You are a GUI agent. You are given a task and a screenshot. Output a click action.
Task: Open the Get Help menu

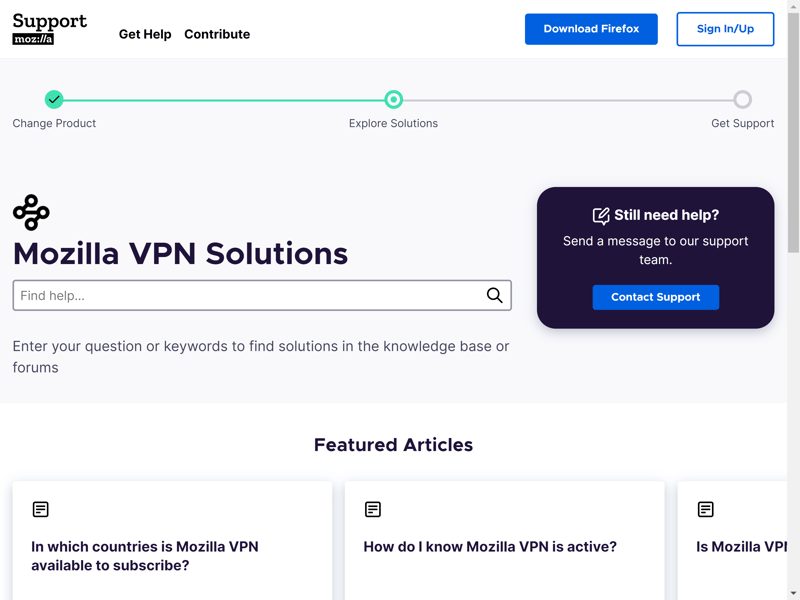point(145,34)
